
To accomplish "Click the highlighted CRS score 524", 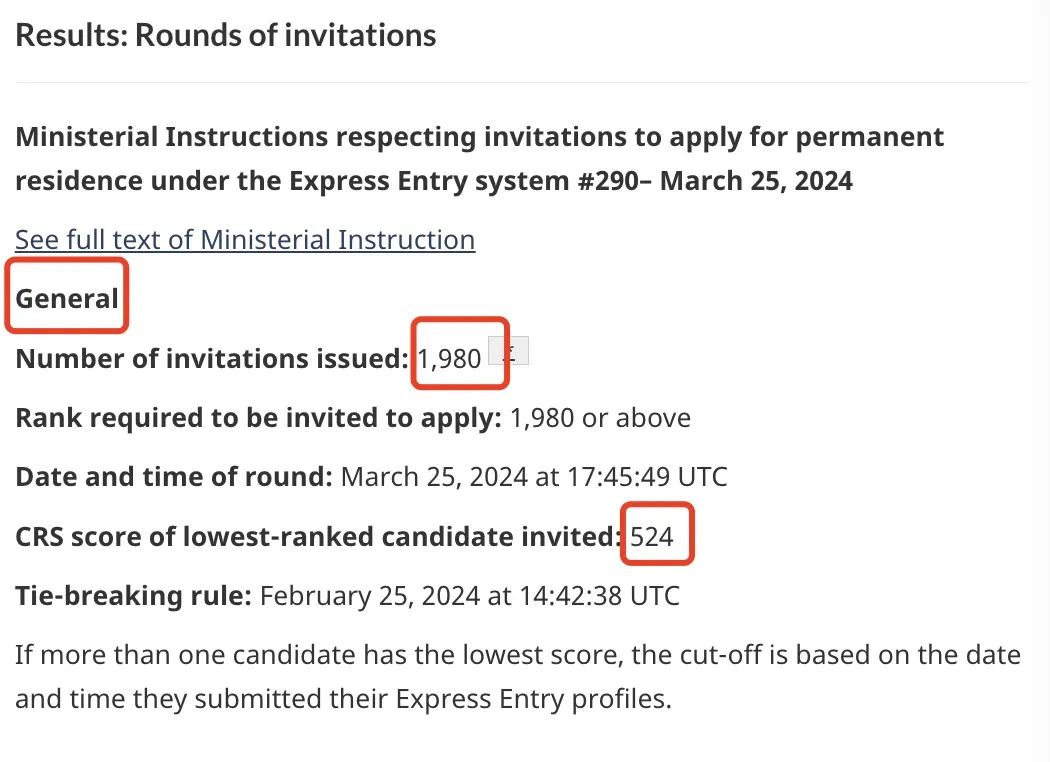I will [x=653, y=537].
